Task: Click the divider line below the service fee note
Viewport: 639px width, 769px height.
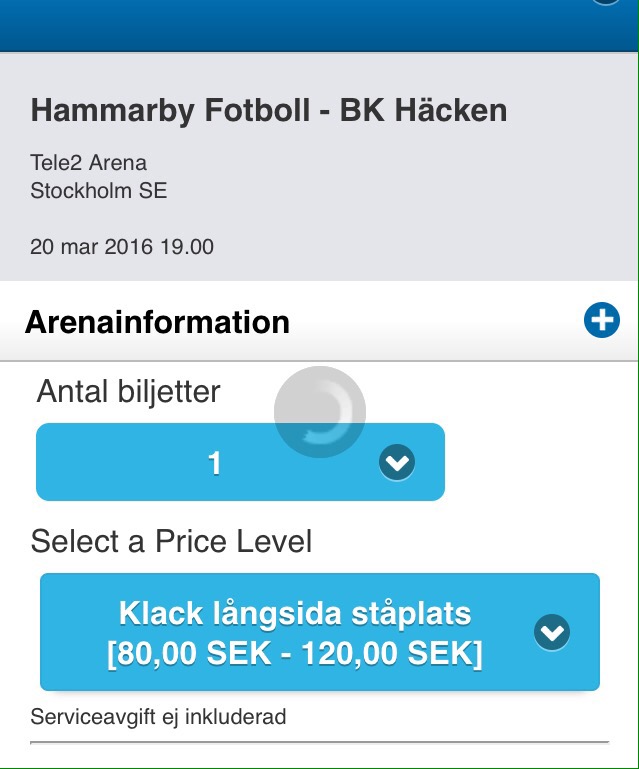Action: [319, 742]
